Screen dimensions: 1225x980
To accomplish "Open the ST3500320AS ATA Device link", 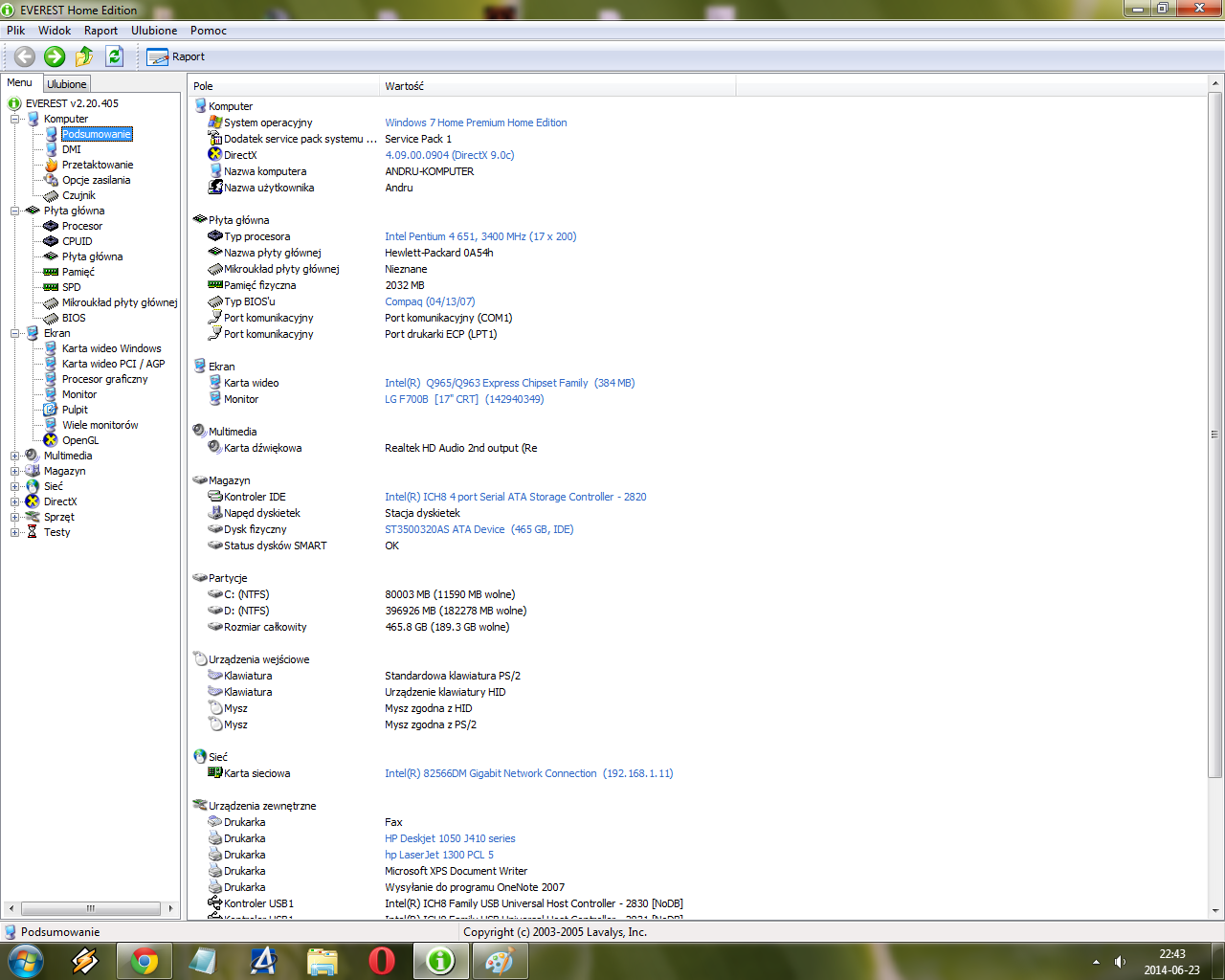I will pos(479,529).
